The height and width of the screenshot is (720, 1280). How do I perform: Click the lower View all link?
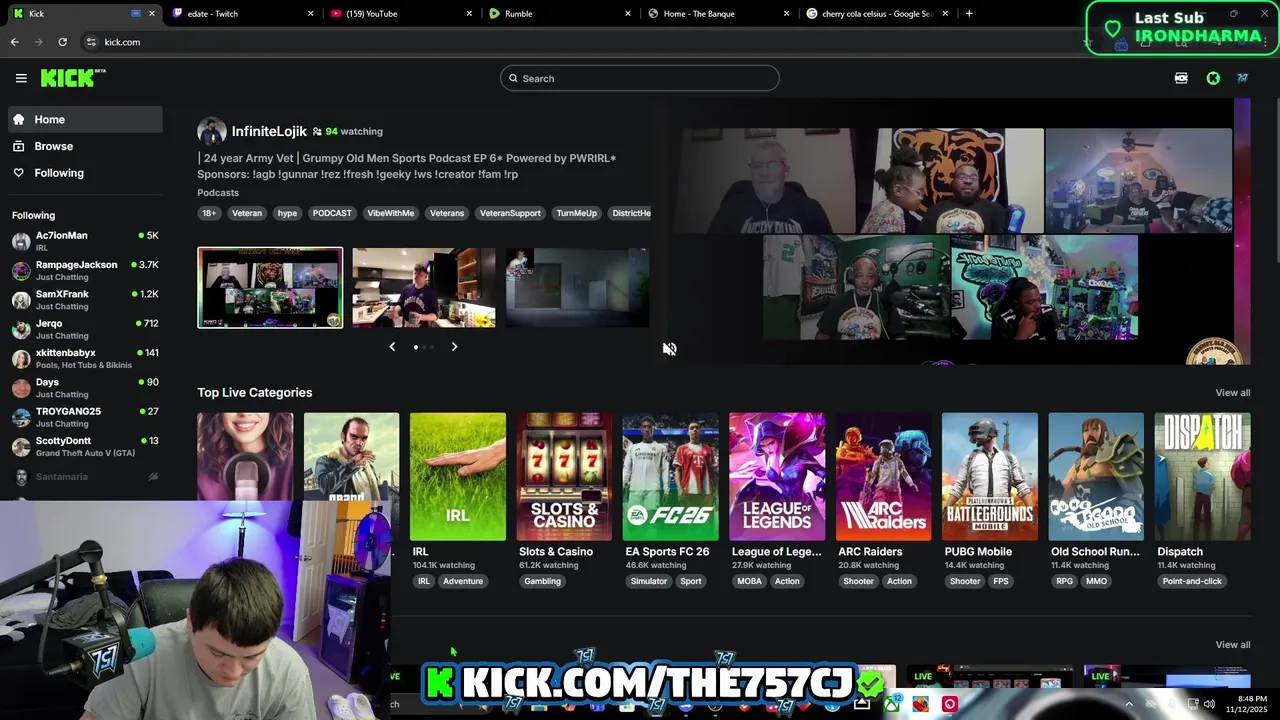point(1232,645)
